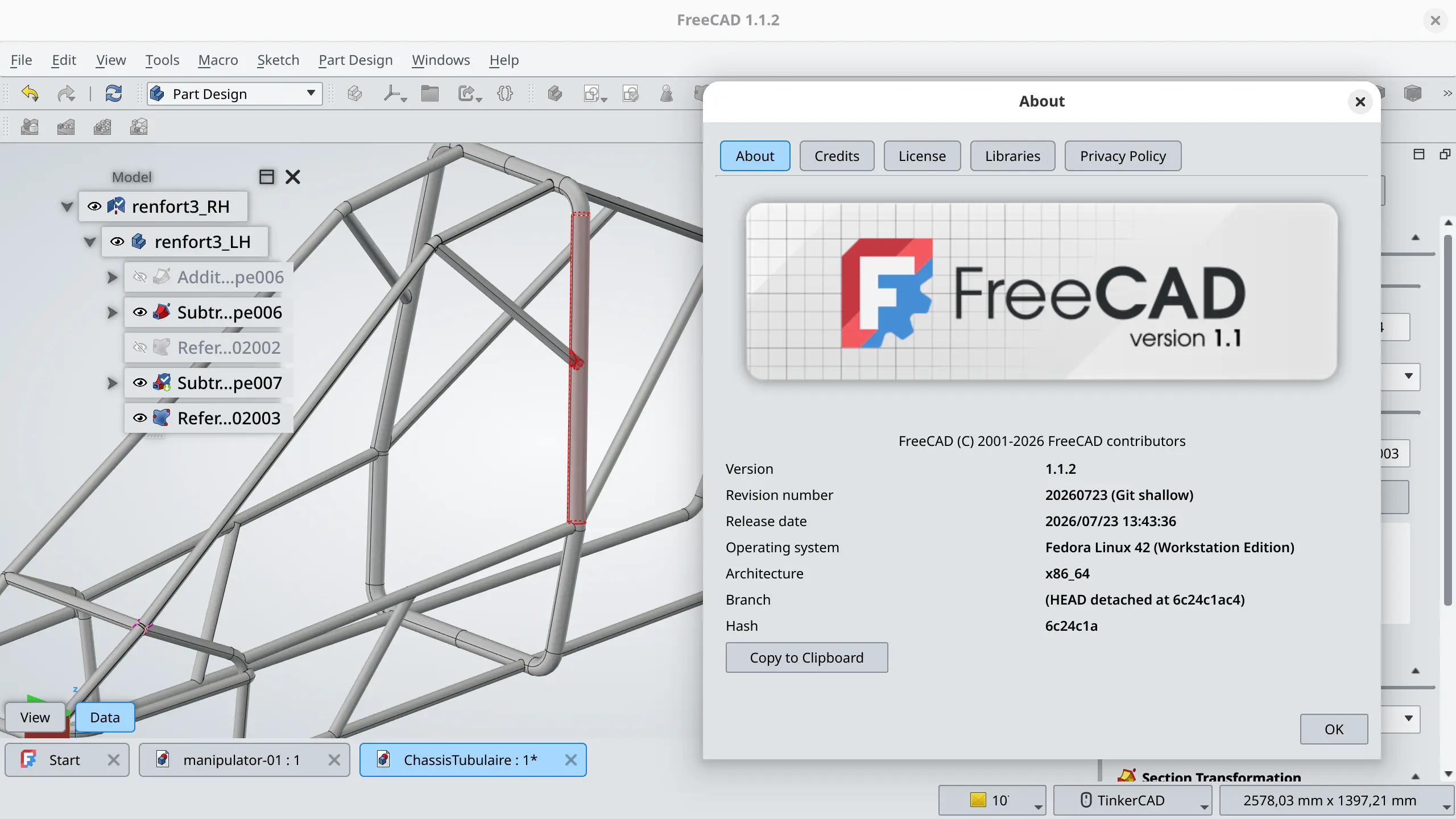Toggle visibility eye of renfort3_LH

(x=117, y=241)
